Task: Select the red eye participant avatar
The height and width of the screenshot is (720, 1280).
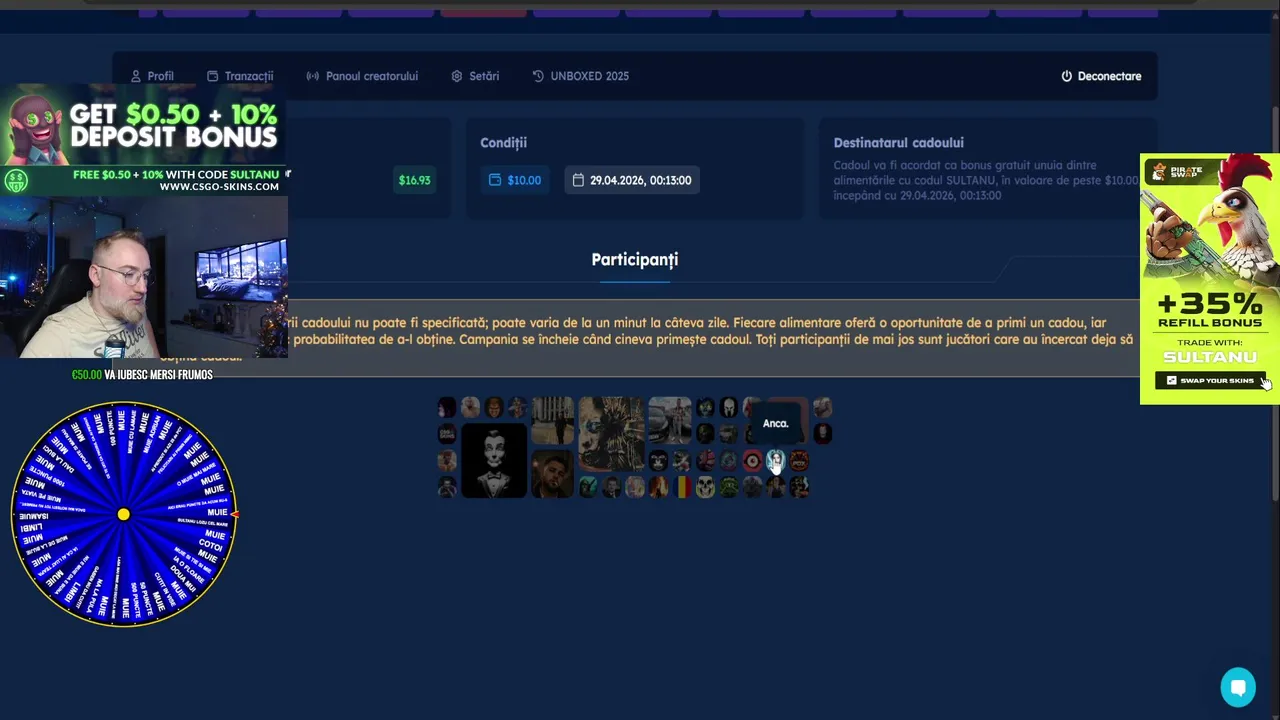Action: (x=752, y=460)
